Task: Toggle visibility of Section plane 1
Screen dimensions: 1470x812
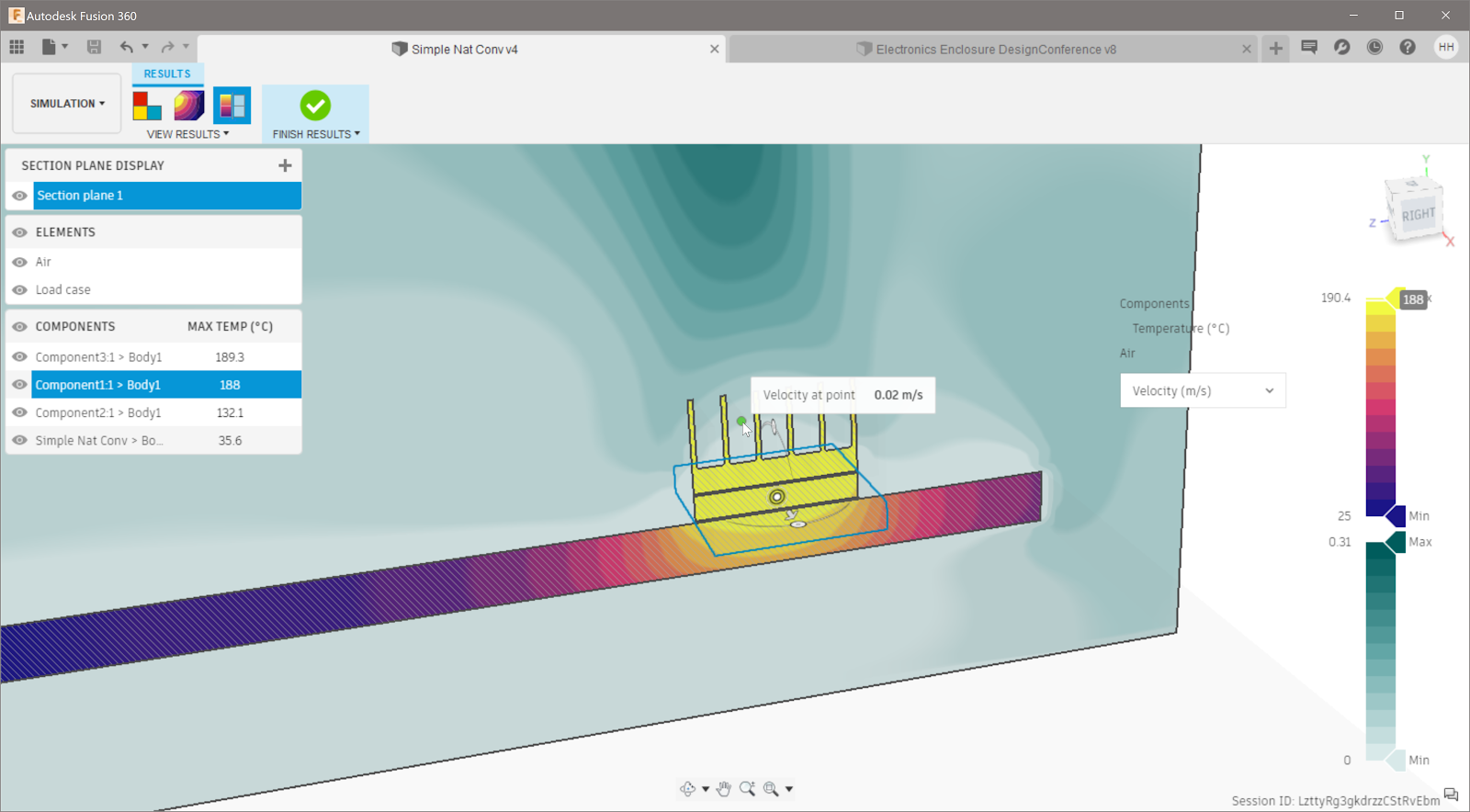Action: (19, 196)
